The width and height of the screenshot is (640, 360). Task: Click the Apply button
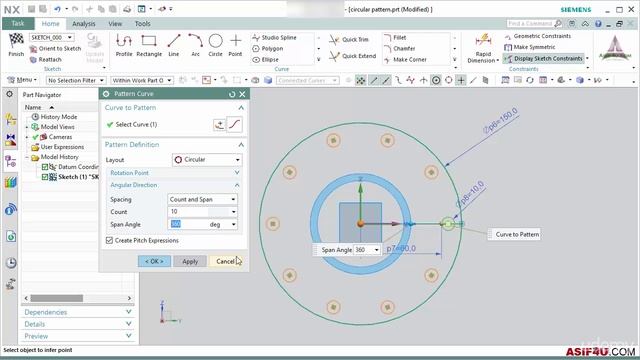point(190,261)
